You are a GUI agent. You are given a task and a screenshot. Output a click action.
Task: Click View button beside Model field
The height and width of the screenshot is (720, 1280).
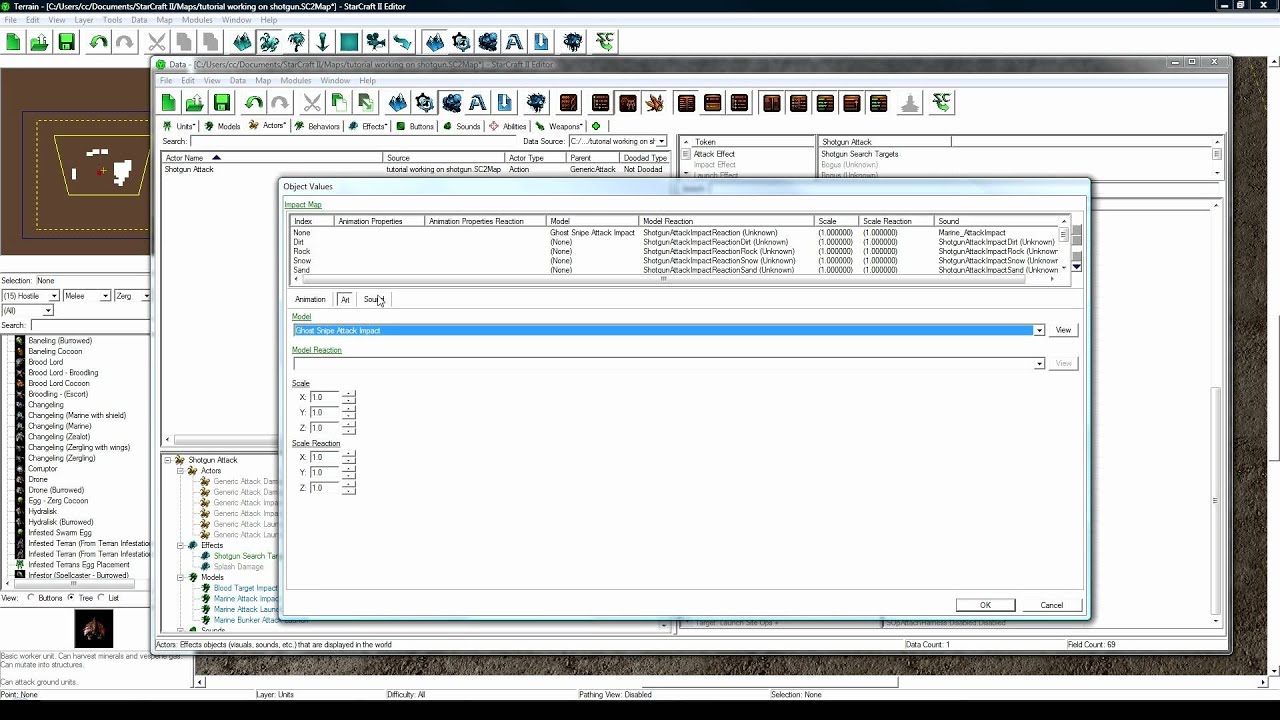click(1063, 330)
